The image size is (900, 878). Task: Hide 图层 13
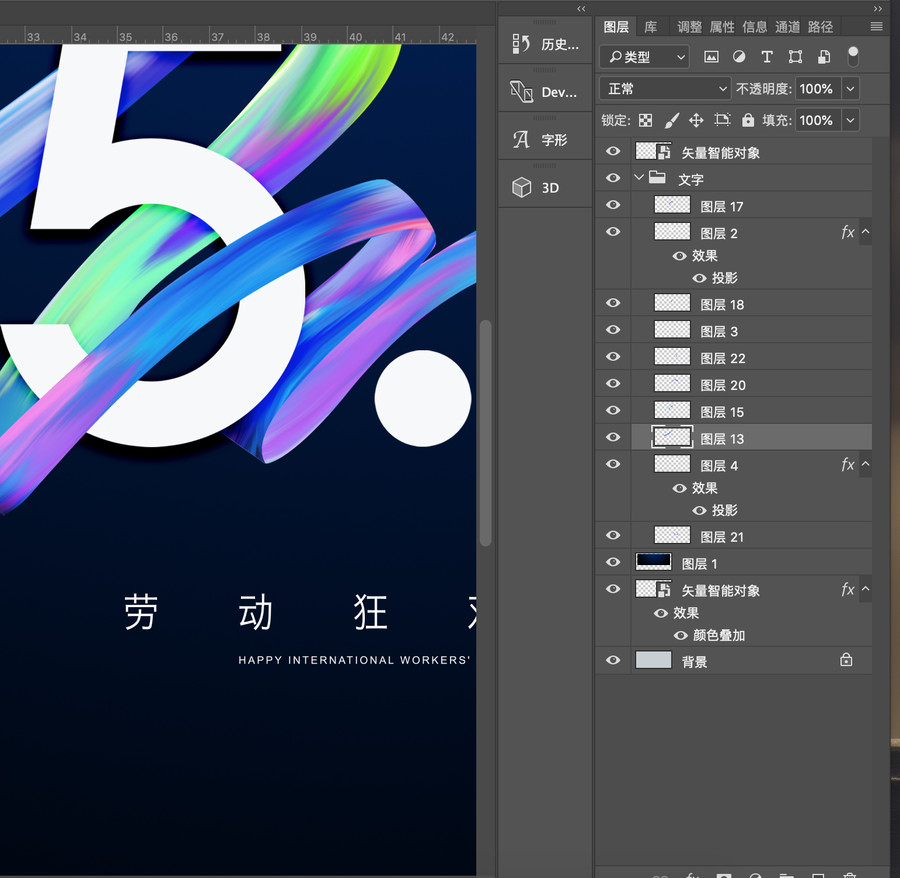613,437
